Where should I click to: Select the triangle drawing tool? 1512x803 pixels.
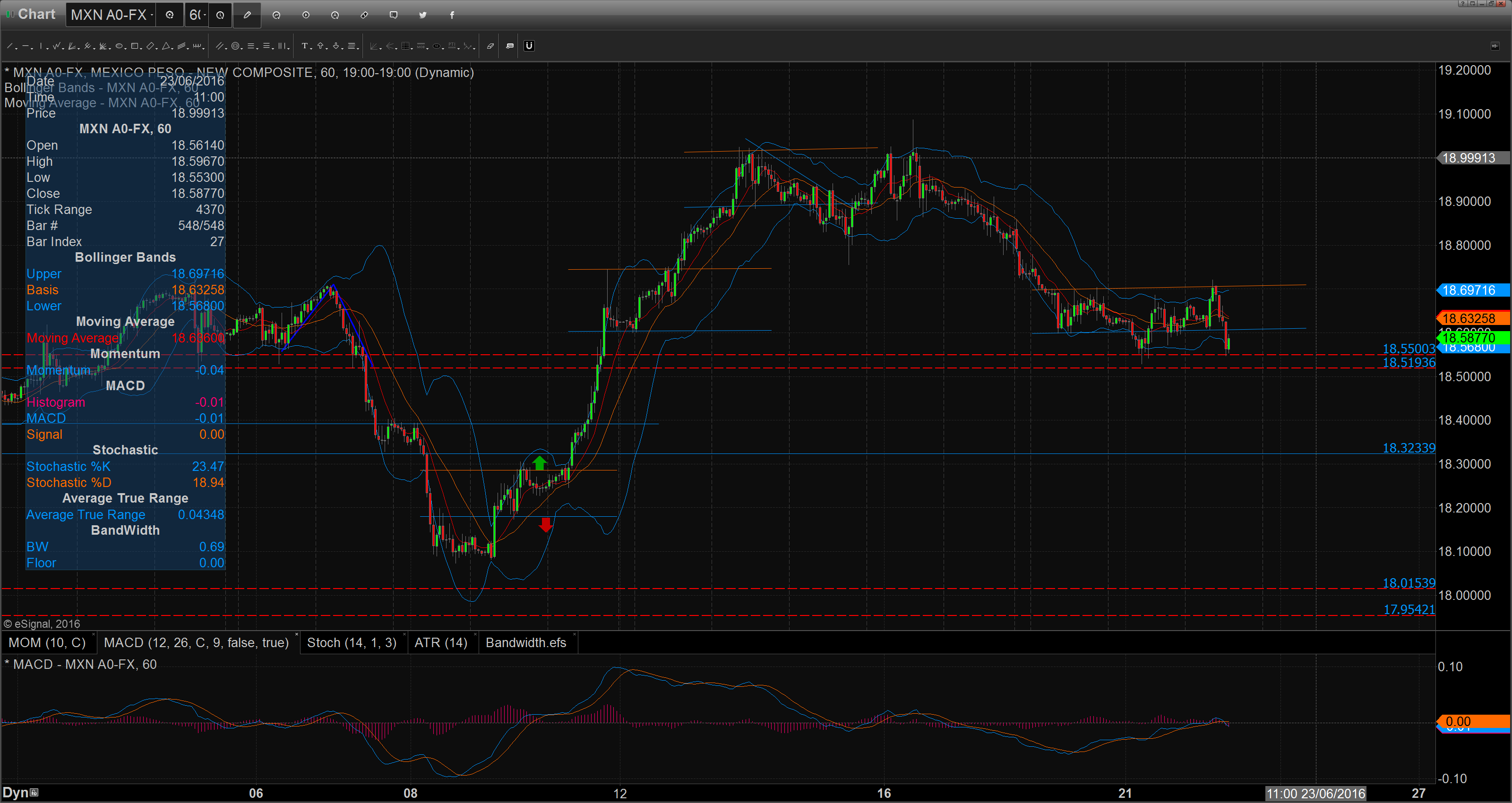pos(166,46)
